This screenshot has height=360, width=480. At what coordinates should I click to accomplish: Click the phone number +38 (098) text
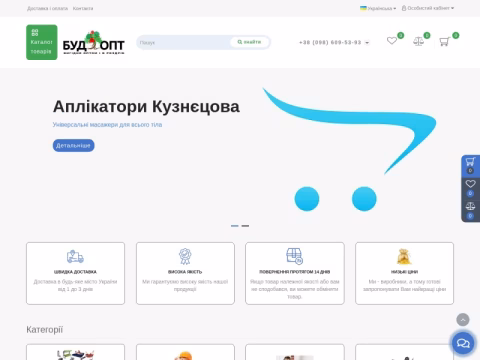pyautogui.click(x=330, y=42)
